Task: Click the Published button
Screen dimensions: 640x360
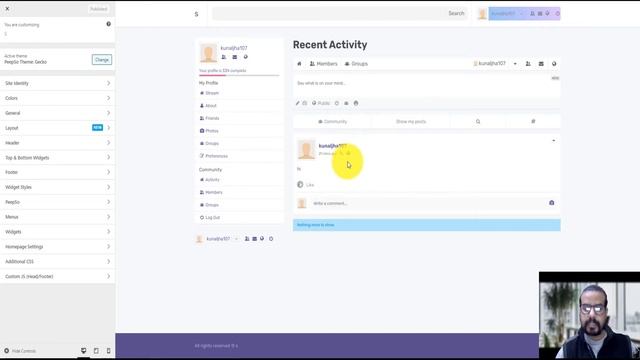Action: (98, 9)
